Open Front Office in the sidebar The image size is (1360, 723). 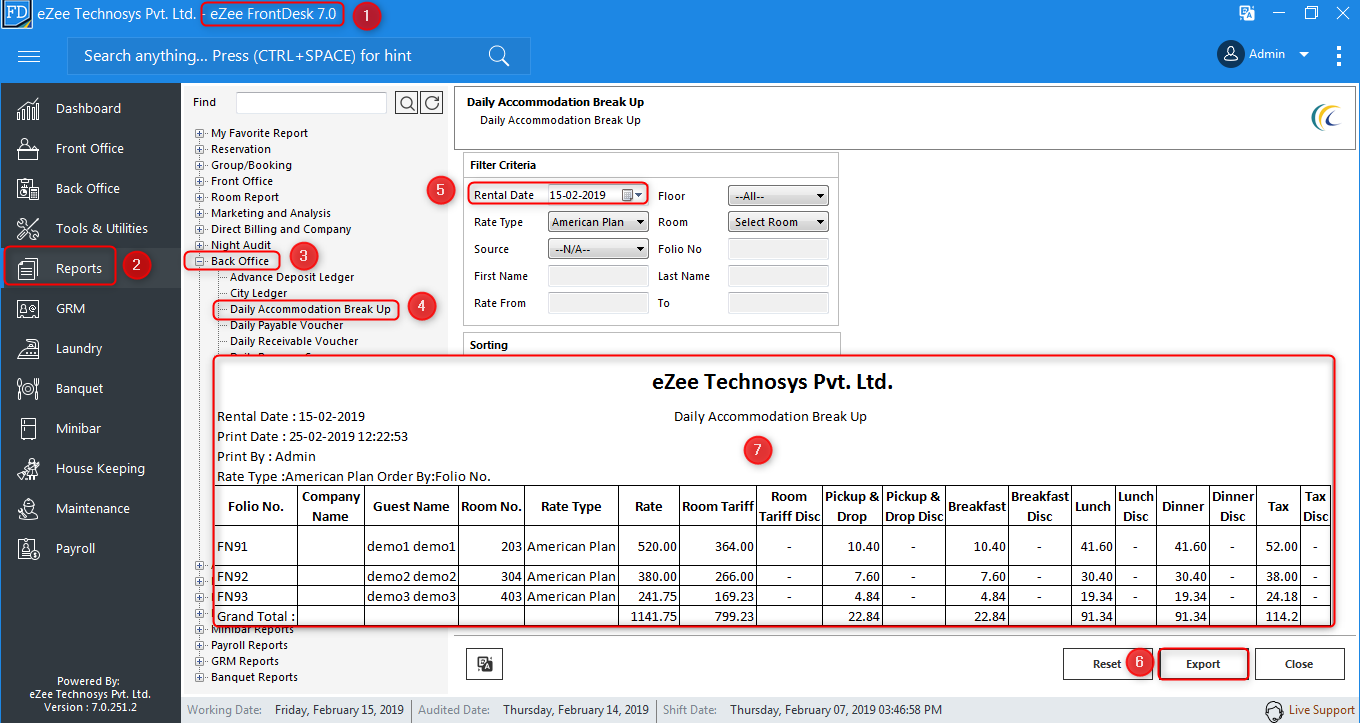click(90, 148)
